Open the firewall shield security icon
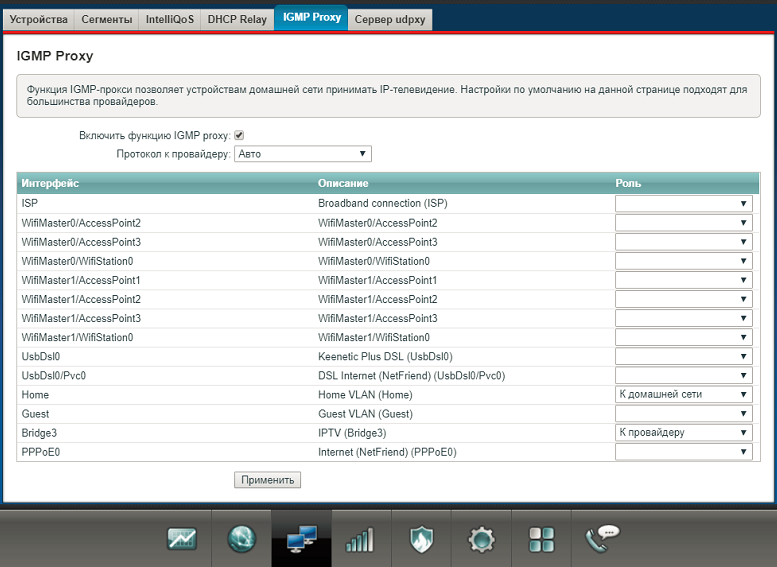Viewport: 777px width, 567px height. 421,540
